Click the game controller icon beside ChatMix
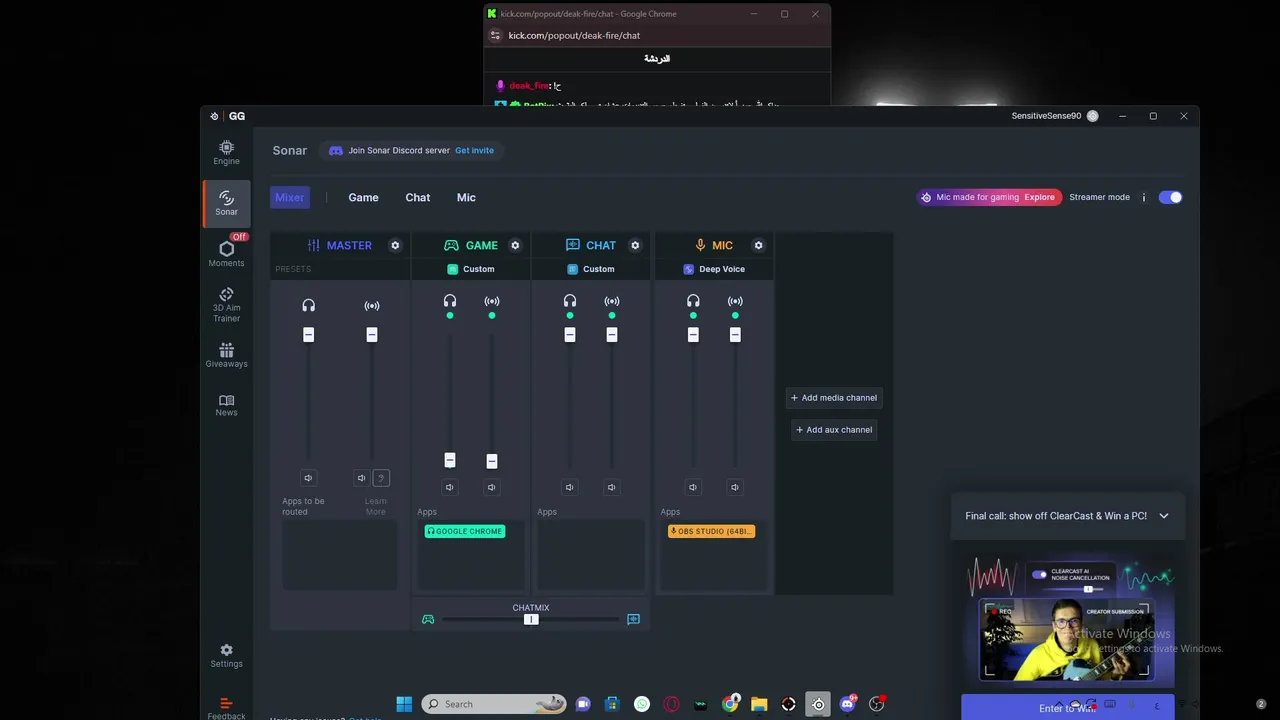Screen dimensions: 1280x720 [428, 619]
